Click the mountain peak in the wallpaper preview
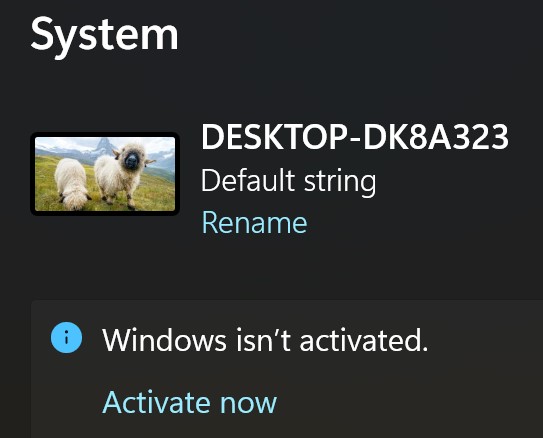543x438 pixels. [104, 144]
